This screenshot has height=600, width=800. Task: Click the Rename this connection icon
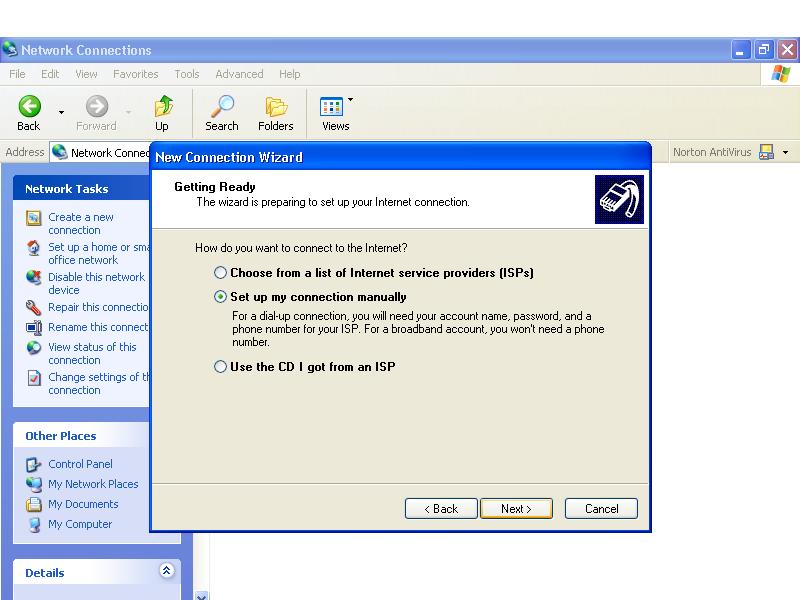34,327
